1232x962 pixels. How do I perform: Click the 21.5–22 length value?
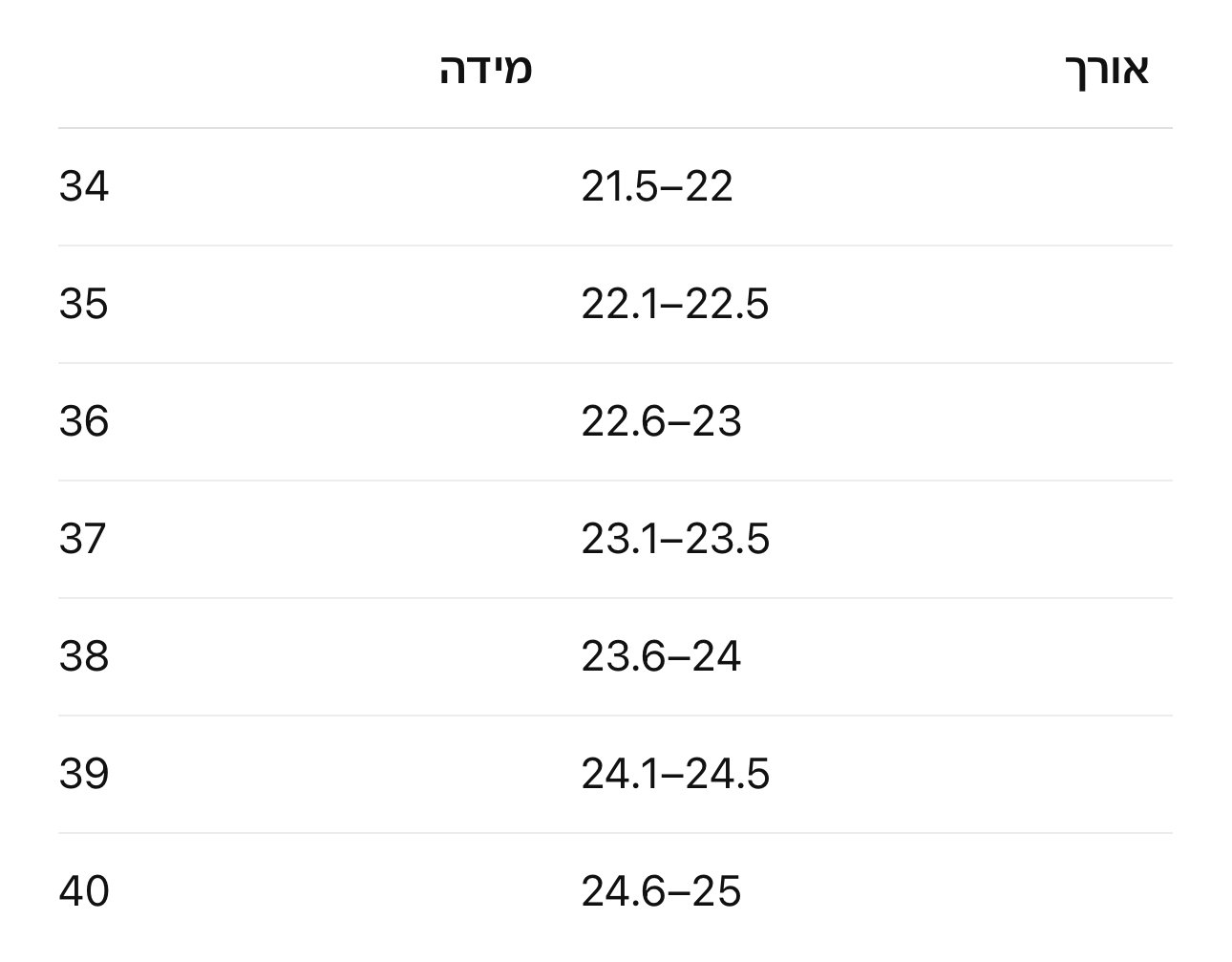(x=657, y=186)
